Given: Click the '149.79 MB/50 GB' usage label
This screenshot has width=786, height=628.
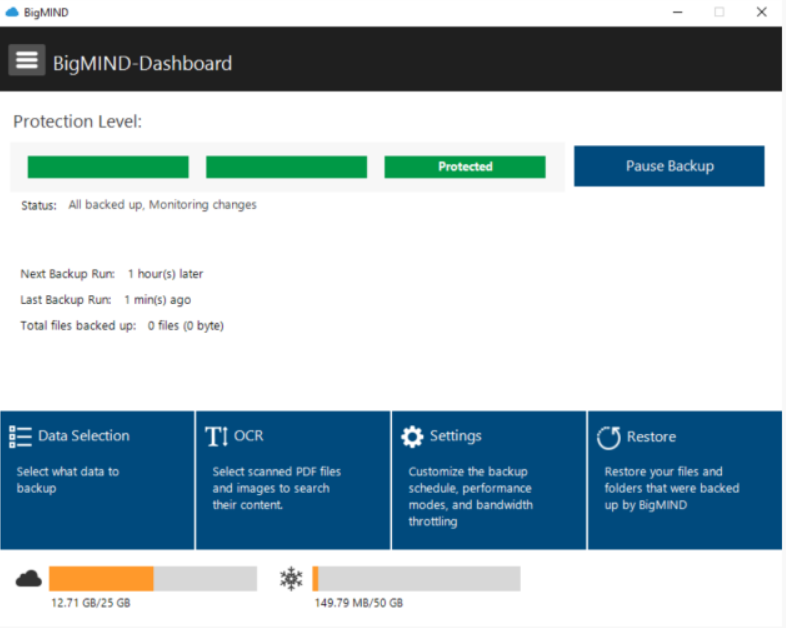Looking at the screenshot, I should [358, 603].
